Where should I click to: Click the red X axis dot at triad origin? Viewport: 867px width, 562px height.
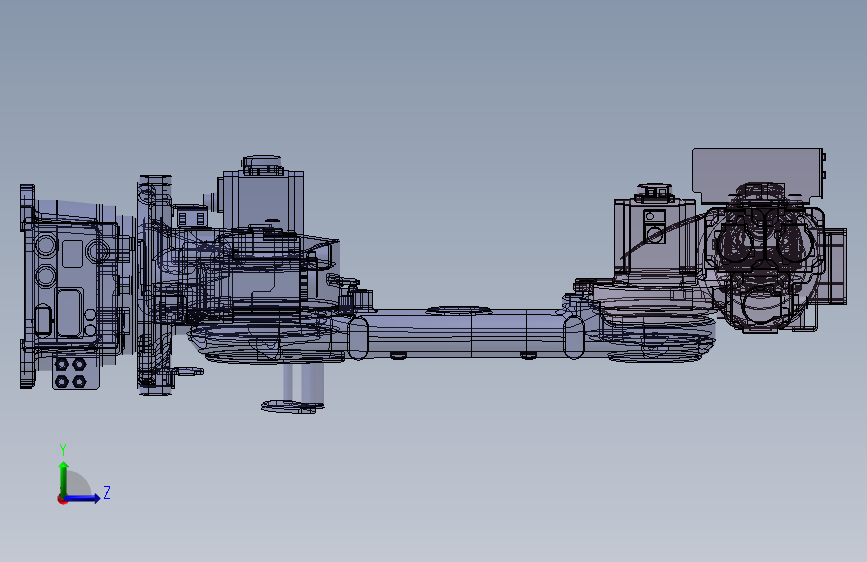click(62, 499)
